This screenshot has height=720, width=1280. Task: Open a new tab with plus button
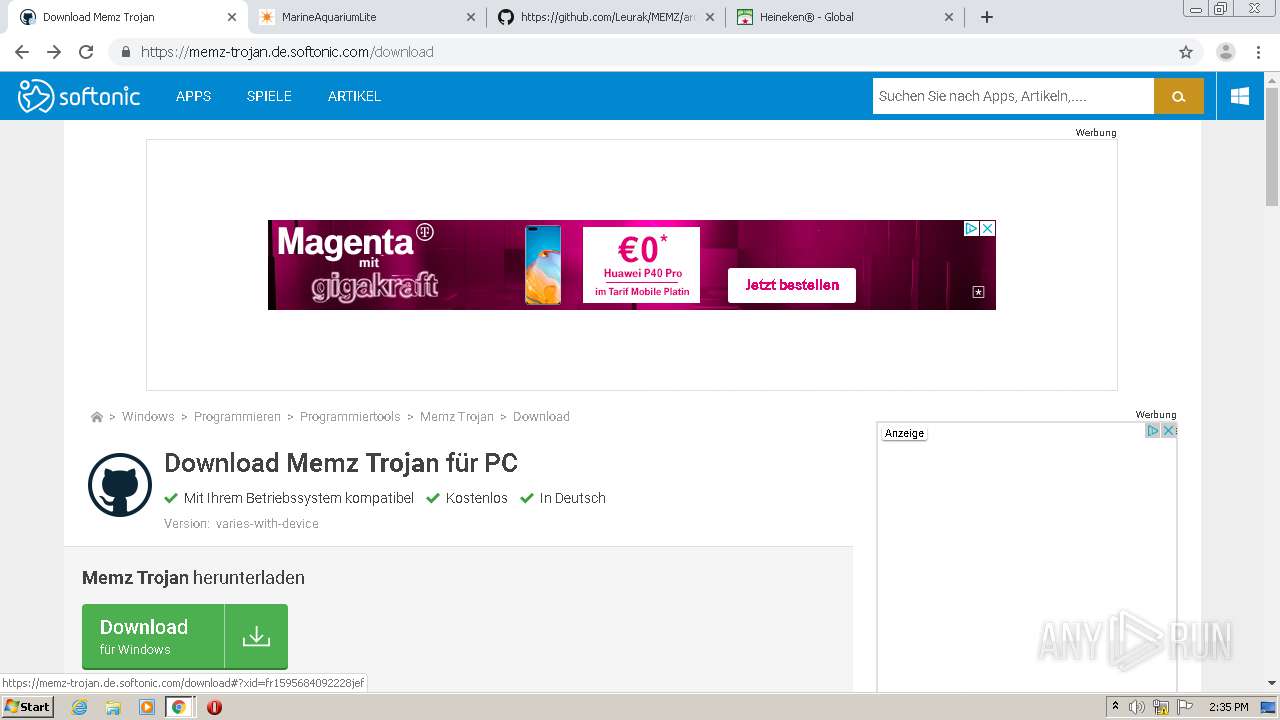987,17
